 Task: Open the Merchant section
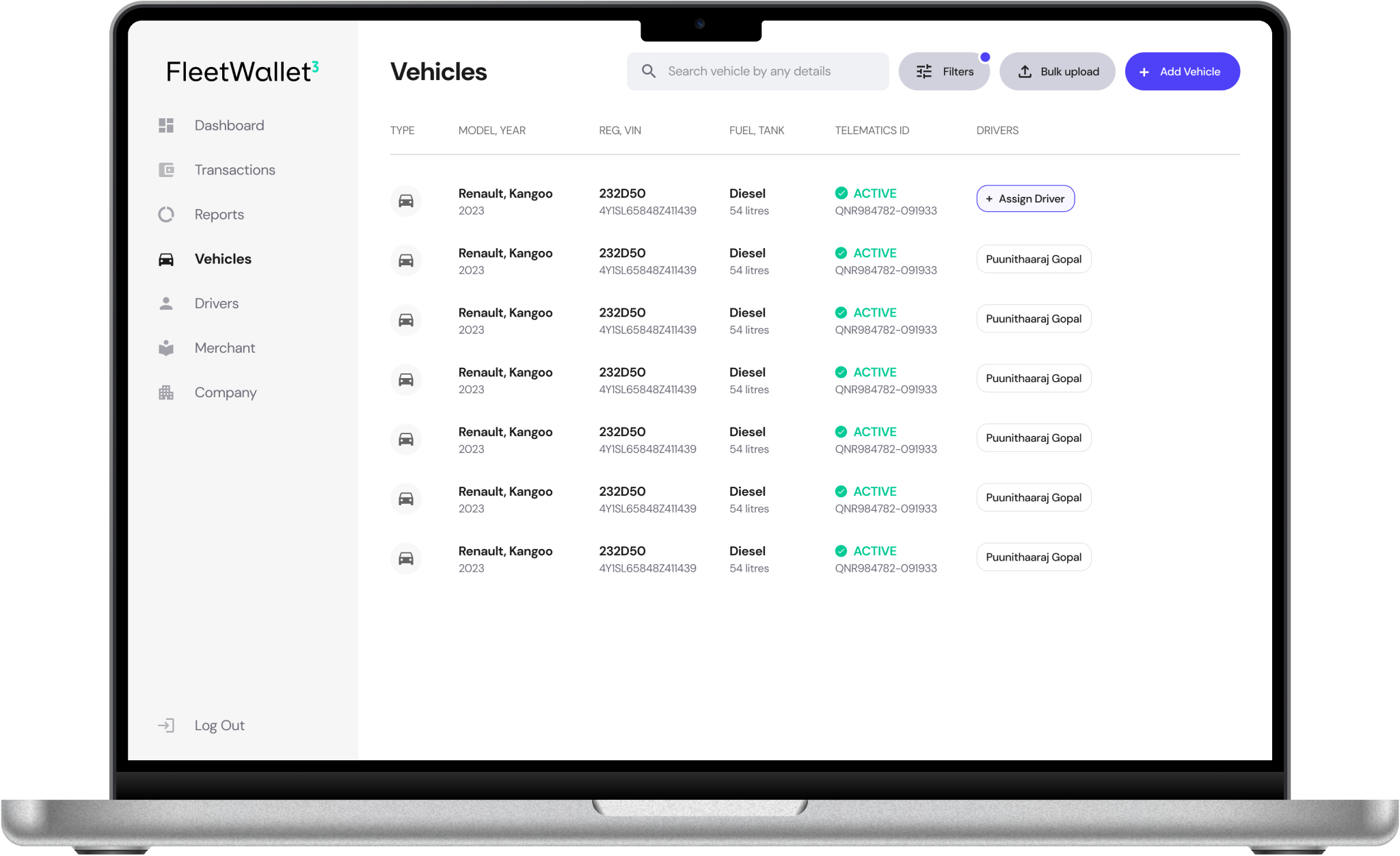coord(225,348)
